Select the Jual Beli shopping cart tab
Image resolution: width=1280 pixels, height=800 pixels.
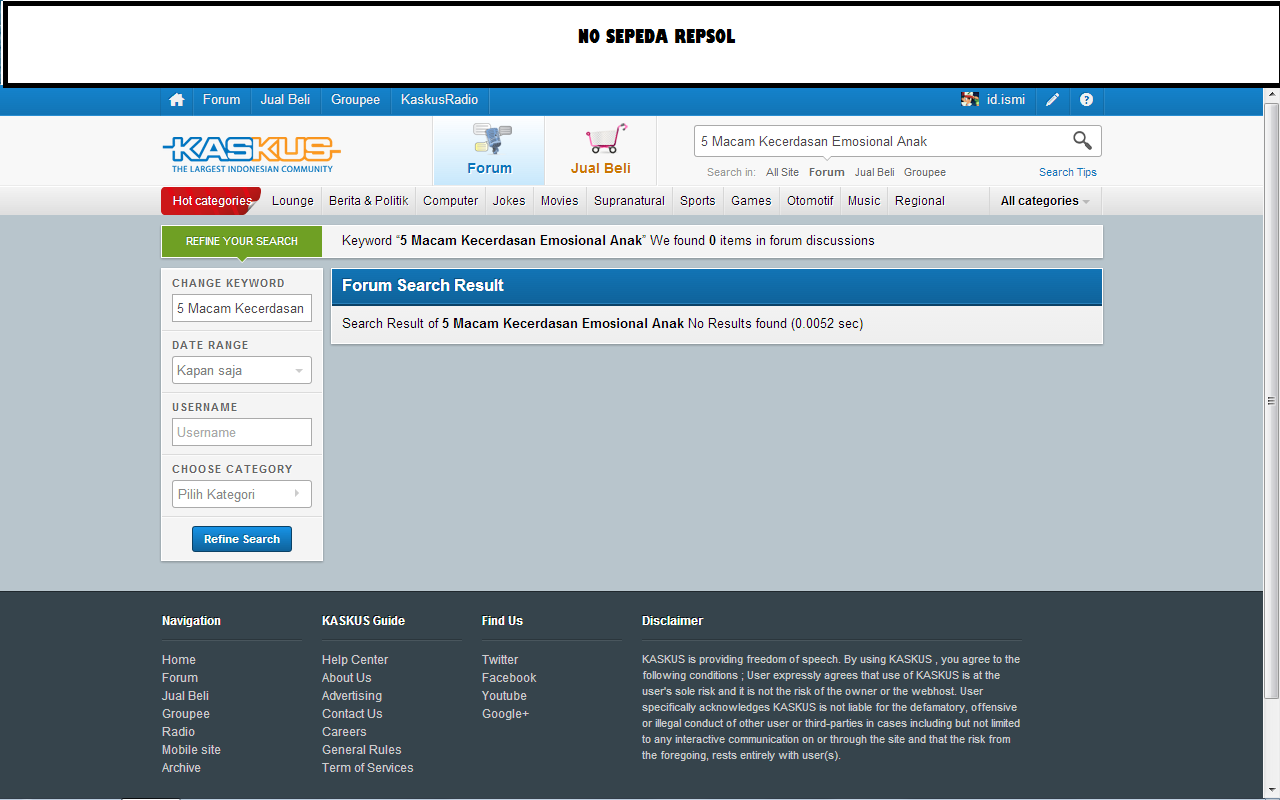tap(601, 150)
